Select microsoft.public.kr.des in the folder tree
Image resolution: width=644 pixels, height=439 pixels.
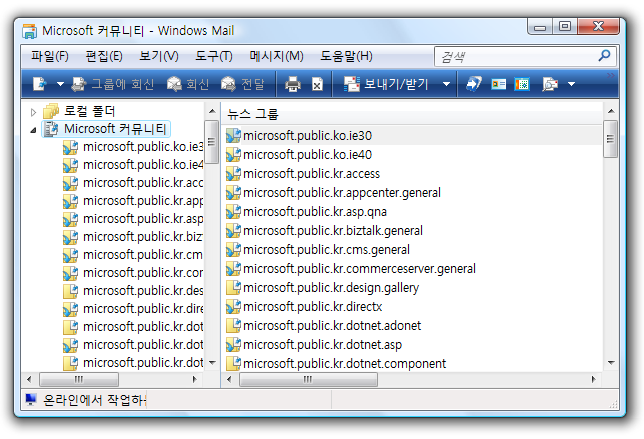[143, 291]
